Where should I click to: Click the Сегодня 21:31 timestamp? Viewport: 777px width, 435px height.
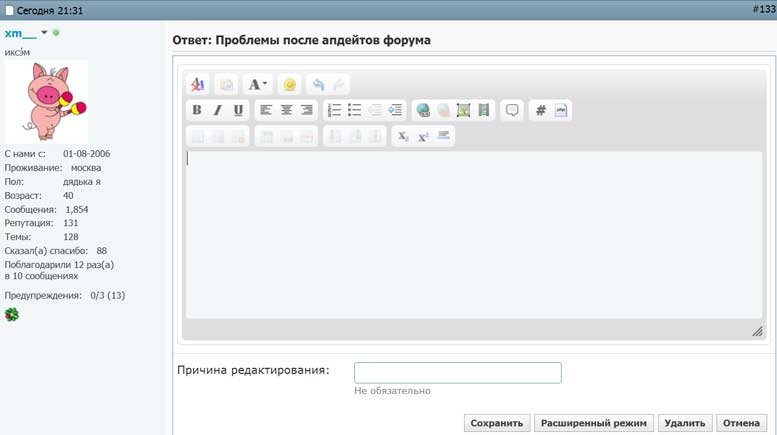(50, 10)
